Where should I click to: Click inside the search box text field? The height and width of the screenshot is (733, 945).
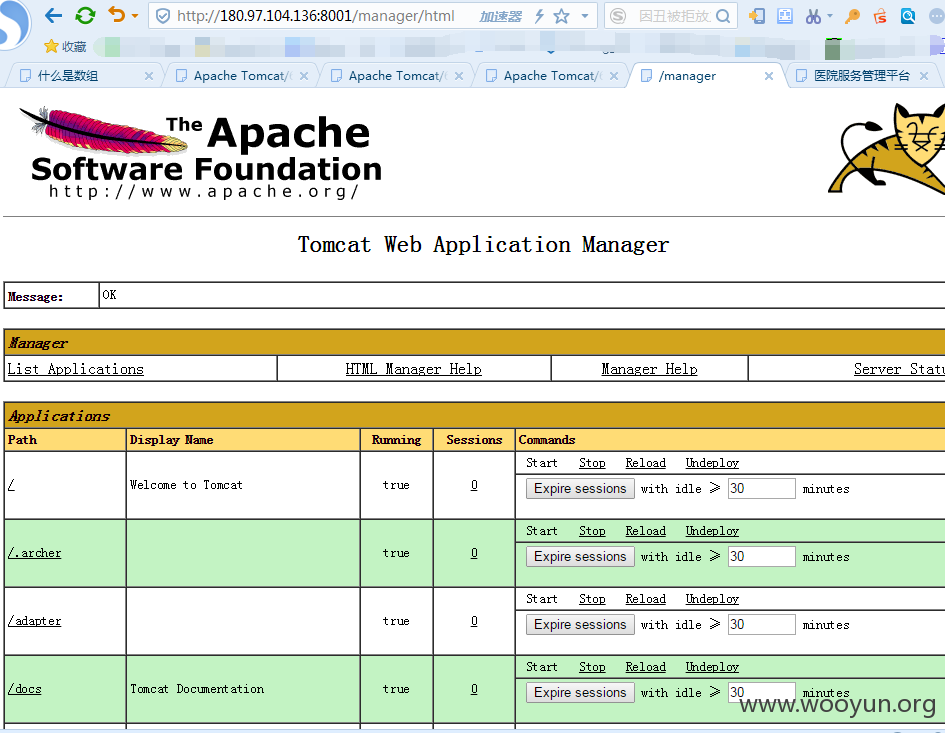point(674,16)
